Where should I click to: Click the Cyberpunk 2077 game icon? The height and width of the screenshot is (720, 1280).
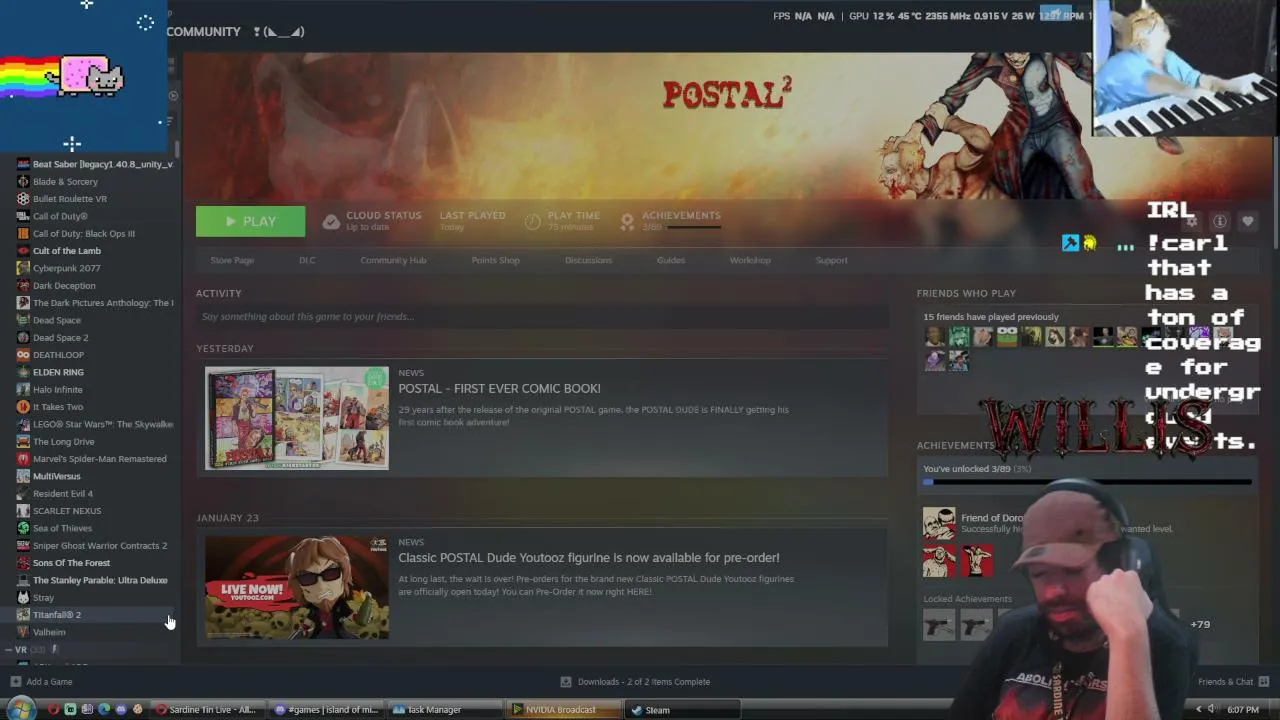tap(23, 268)
